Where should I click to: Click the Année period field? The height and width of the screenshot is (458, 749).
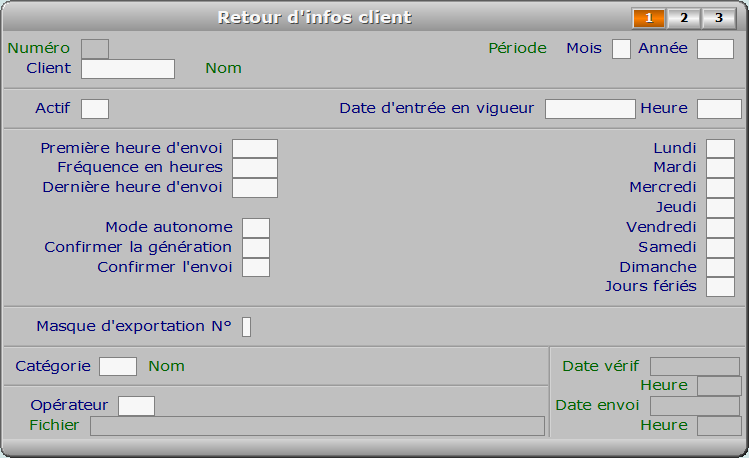(716, 49)
